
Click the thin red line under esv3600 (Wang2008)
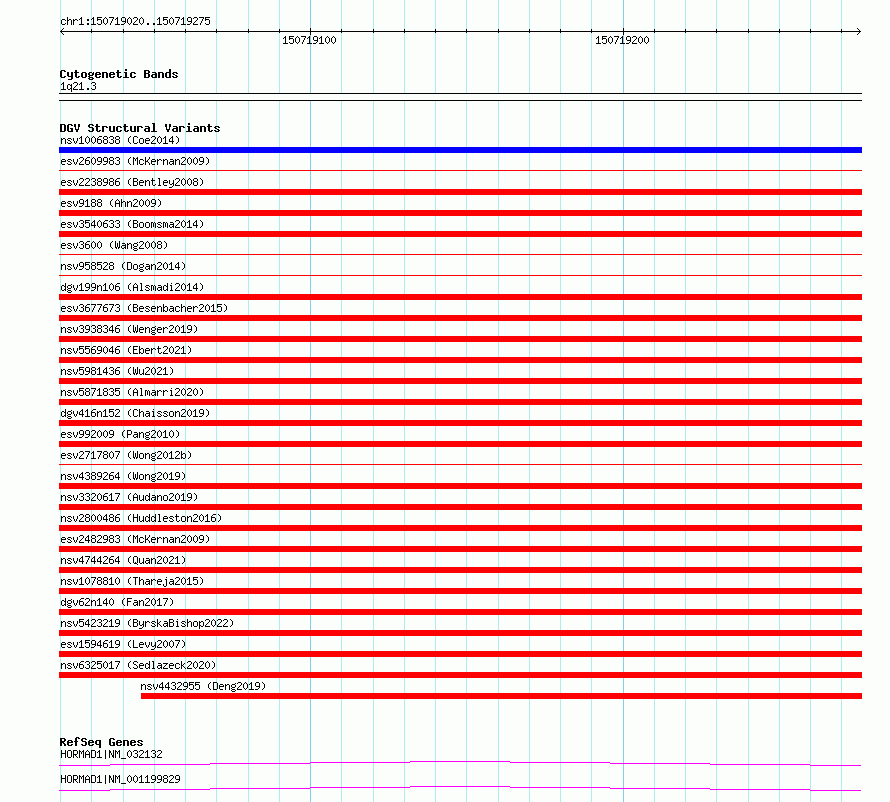pyautogui.click(x=460, y=254)
